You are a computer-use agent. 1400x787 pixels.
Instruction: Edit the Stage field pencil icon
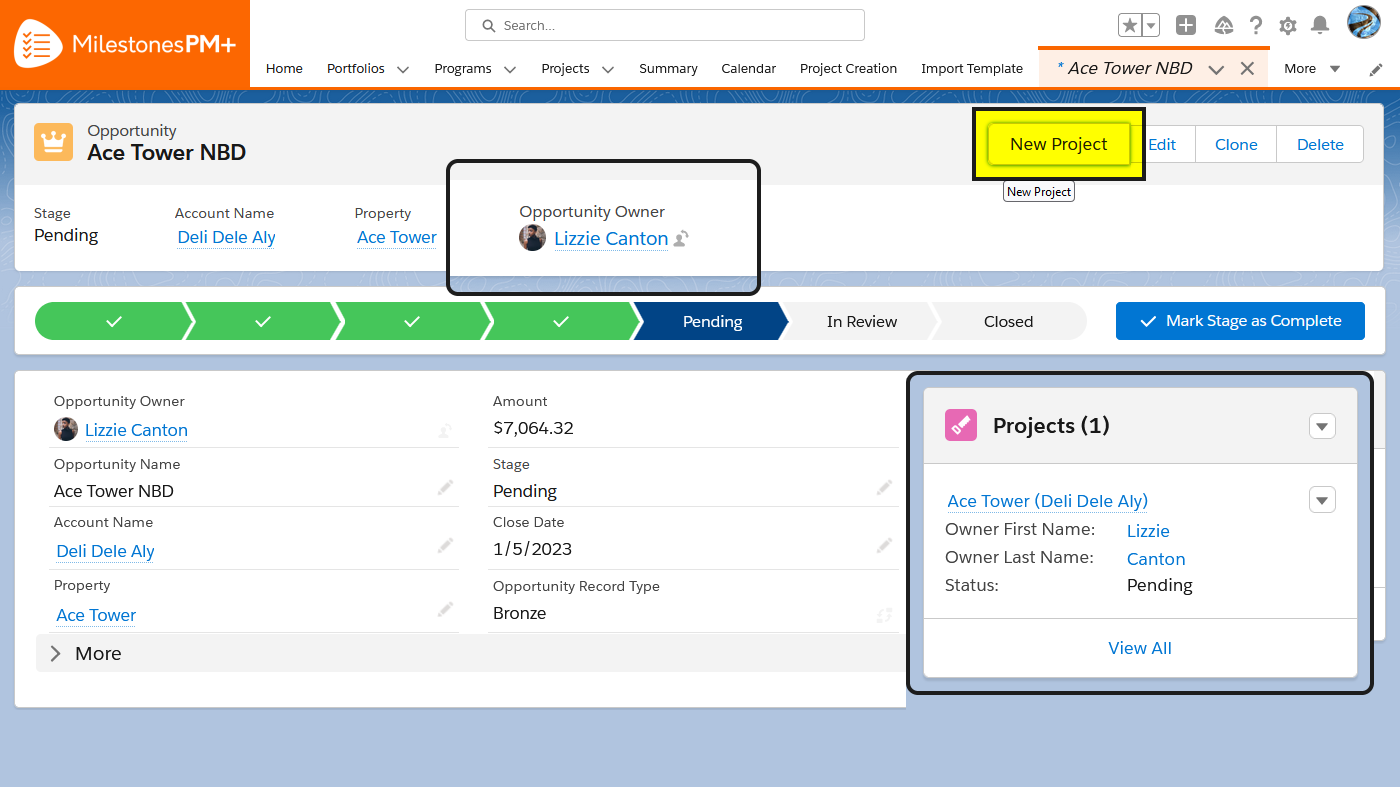point(884,487)
